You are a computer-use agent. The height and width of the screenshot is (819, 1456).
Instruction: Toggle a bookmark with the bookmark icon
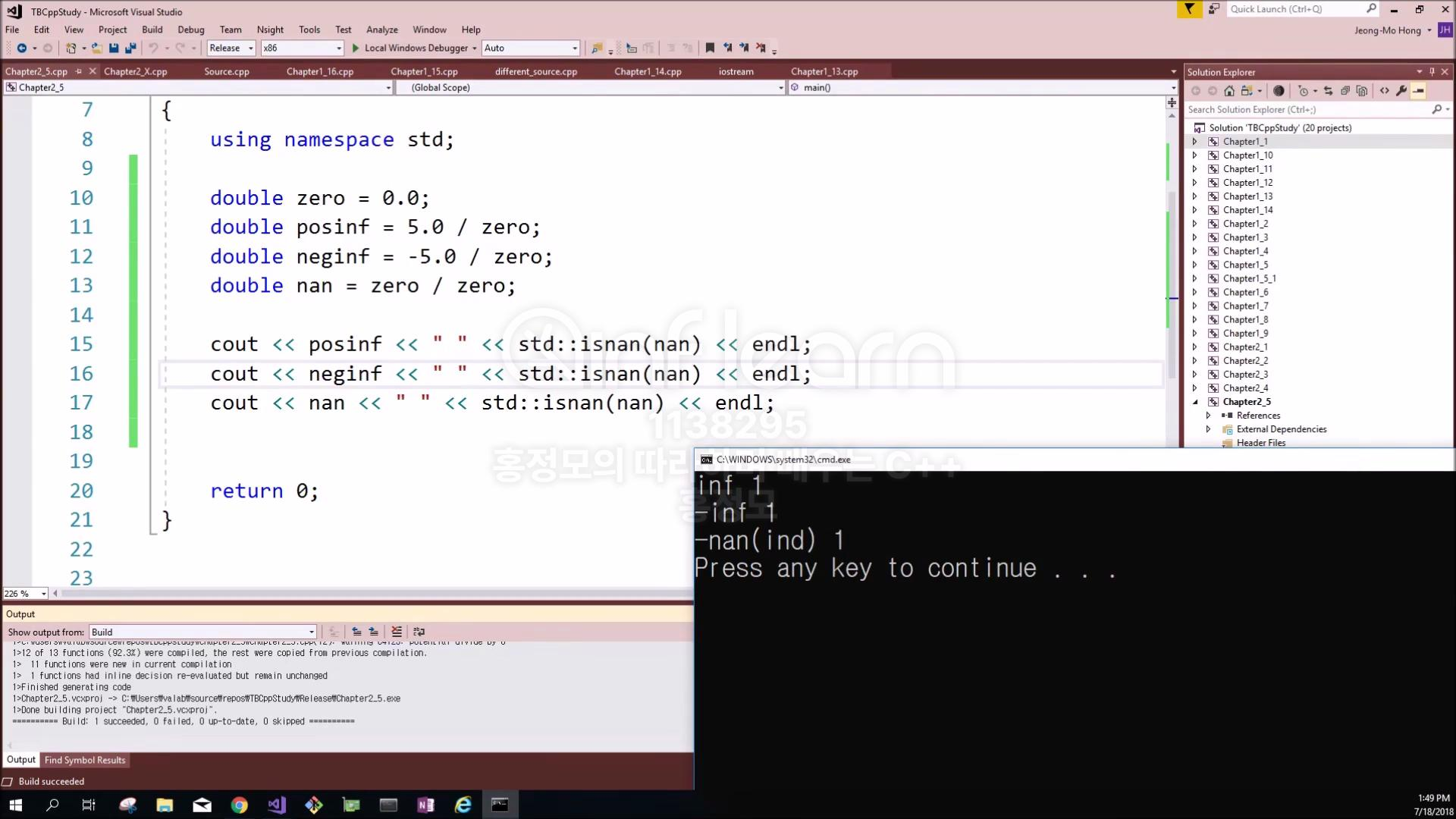coord(710,48)
